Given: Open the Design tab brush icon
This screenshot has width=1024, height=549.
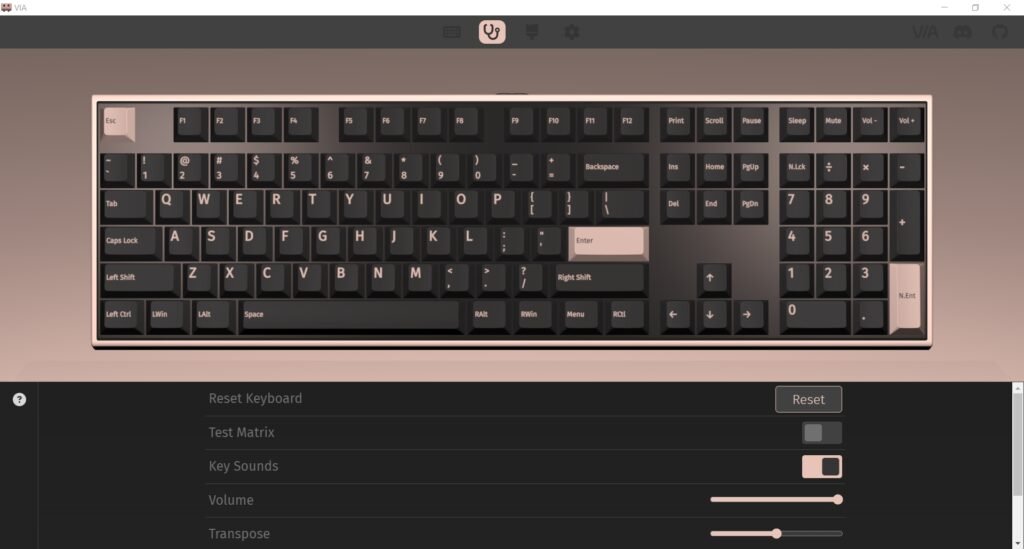Looking at the screenshot, I should (532, 32).
